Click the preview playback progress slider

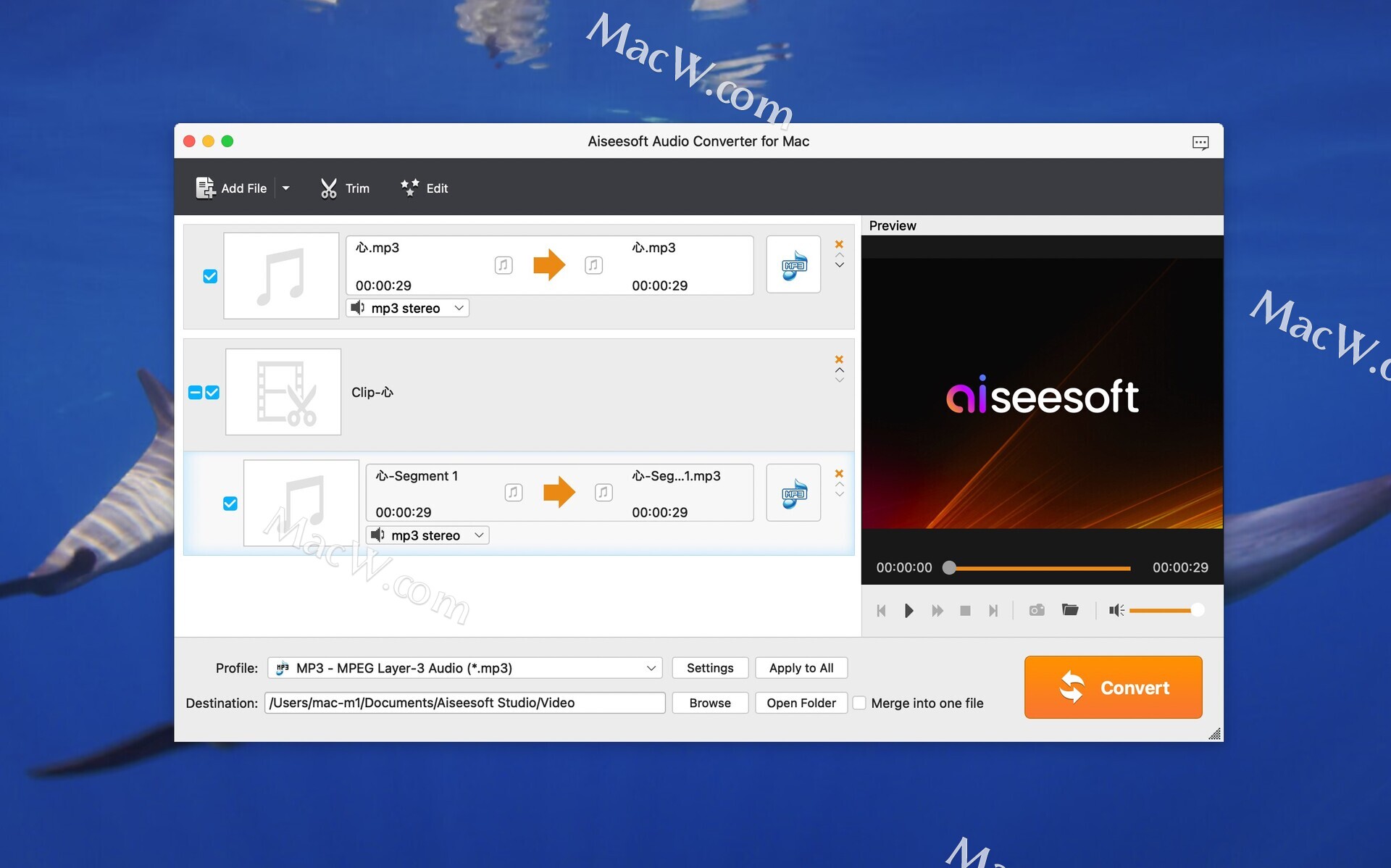pyautogui.click(x=1039, y=568)
